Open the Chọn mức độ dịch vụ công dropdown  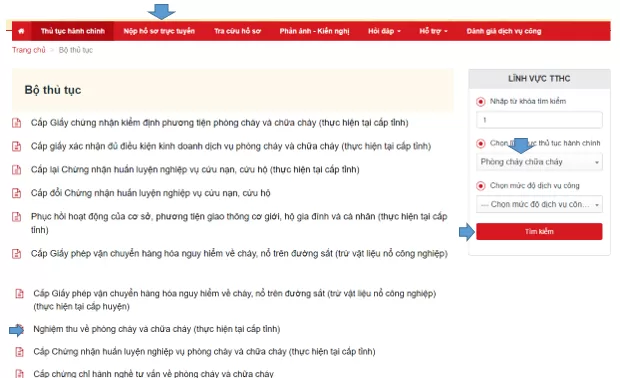tap(539, 204)
